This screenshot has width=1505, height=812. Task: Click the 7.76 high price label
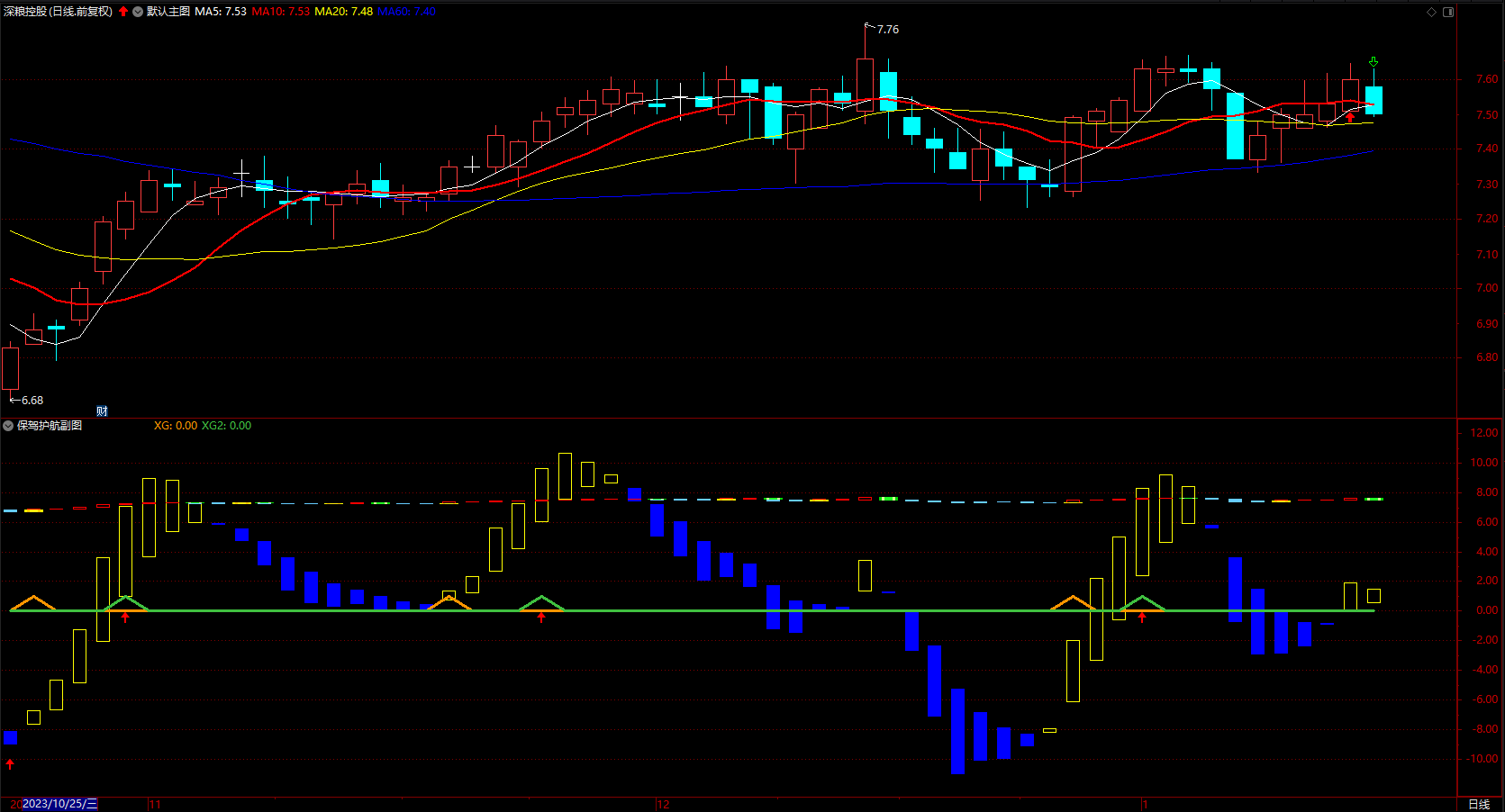[x=888, y=30]
